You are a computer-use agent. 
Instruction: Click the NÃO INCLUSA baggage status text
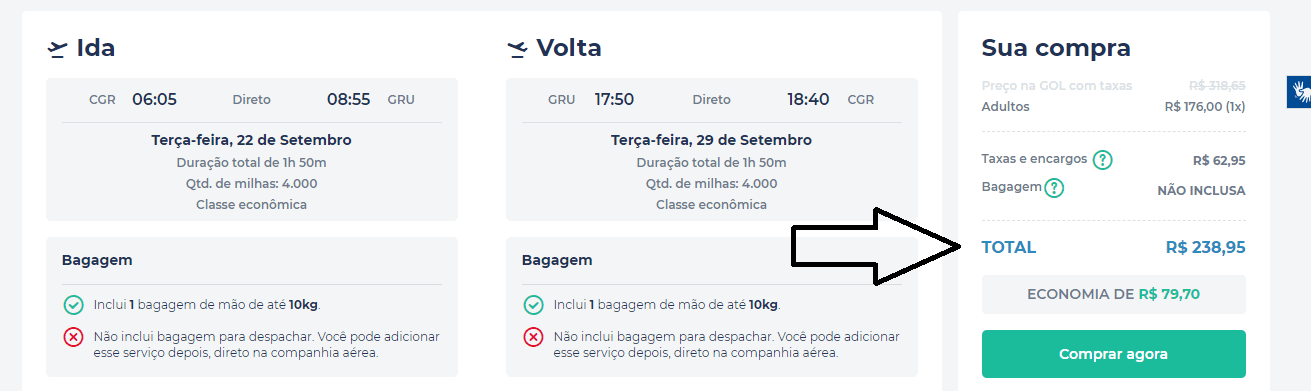pyautogui.click(x=1201, y=191)
